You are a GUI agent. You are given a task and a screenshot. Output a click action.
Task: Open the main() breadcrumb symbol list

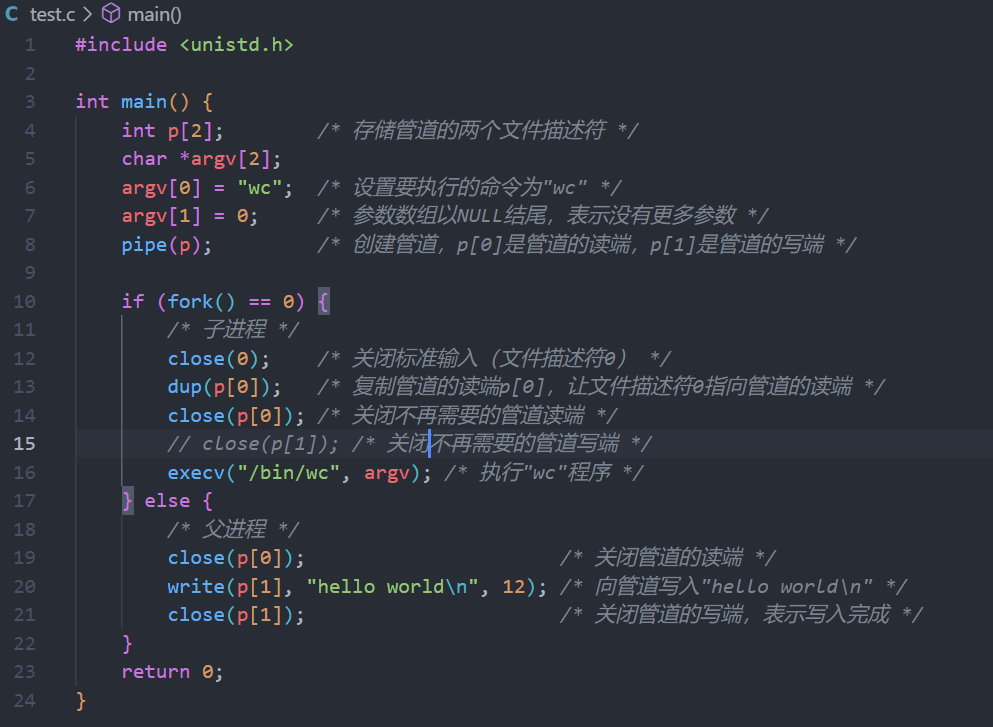coord(154,15)
